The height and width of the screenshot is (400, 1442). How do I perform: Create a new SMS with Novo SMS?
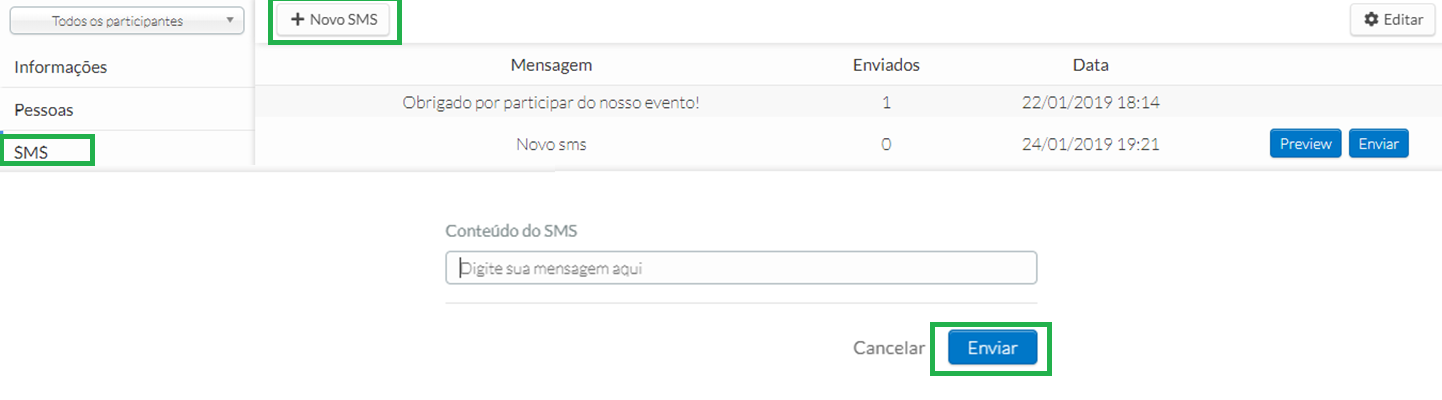click(x=334, y=20)
